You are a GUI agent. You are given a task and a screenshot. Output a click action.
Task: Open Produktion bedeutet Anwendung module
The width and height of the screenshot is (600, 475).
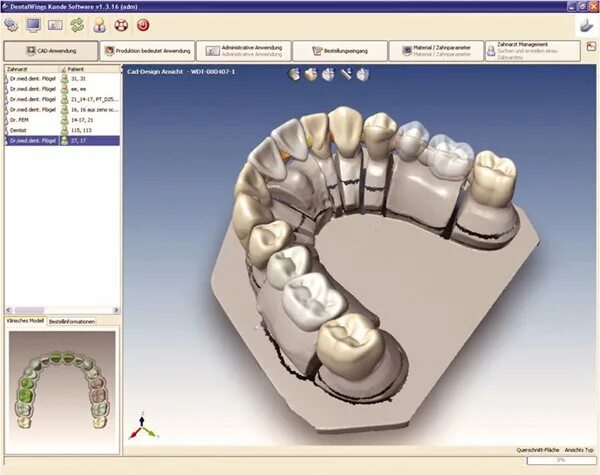pyautogui.click(x=147, y=51)
